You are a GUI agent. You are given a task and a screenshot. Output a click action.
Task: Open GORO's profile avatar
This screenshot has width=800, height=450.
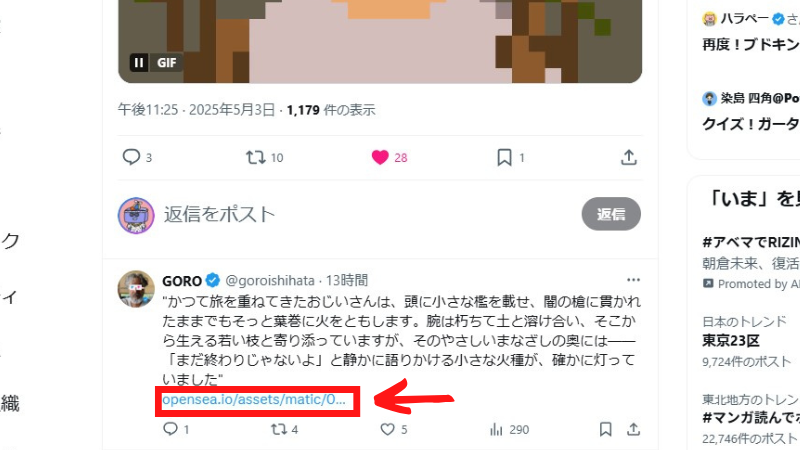point(136,289)
